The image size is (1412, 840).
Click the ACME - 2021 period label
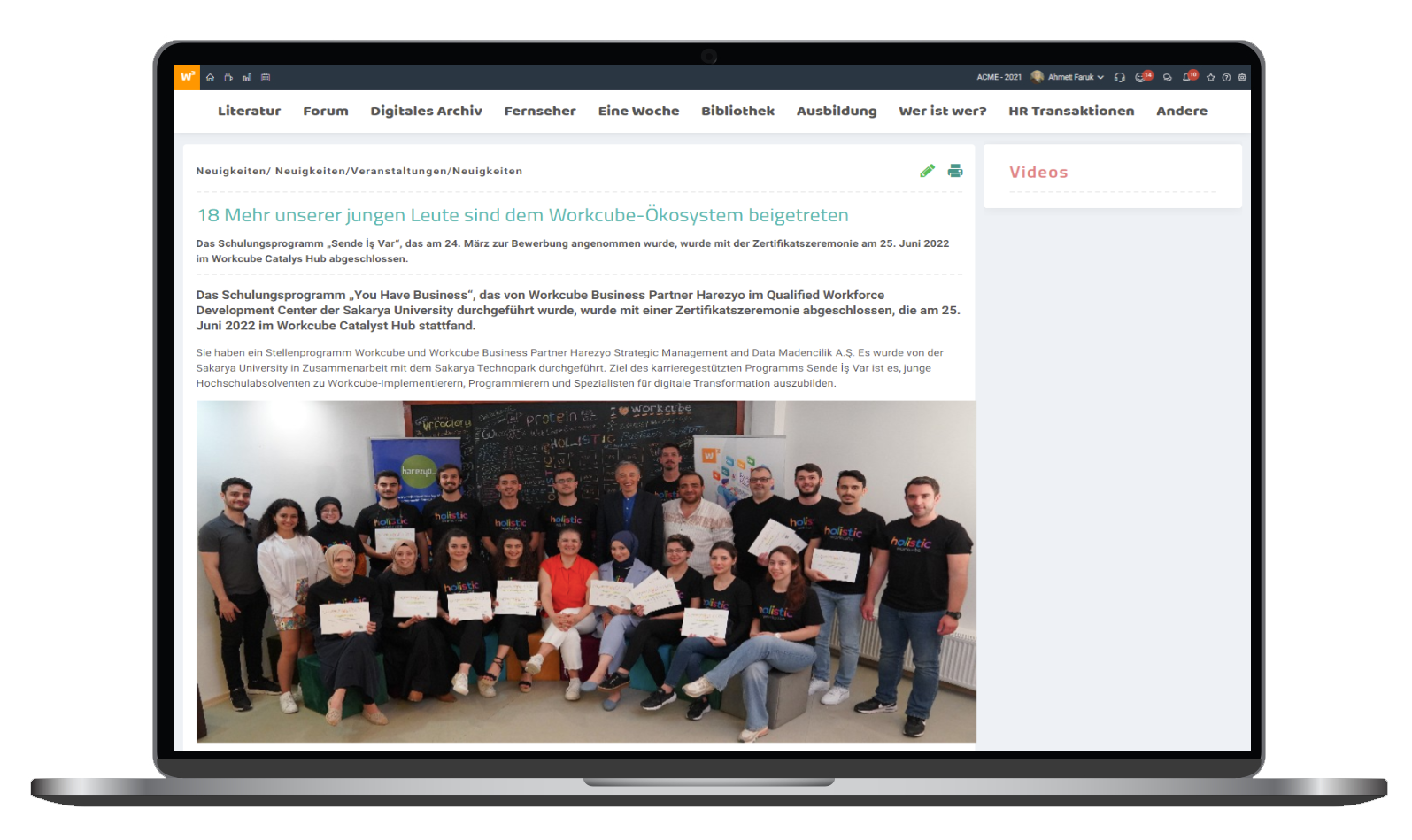999,77
